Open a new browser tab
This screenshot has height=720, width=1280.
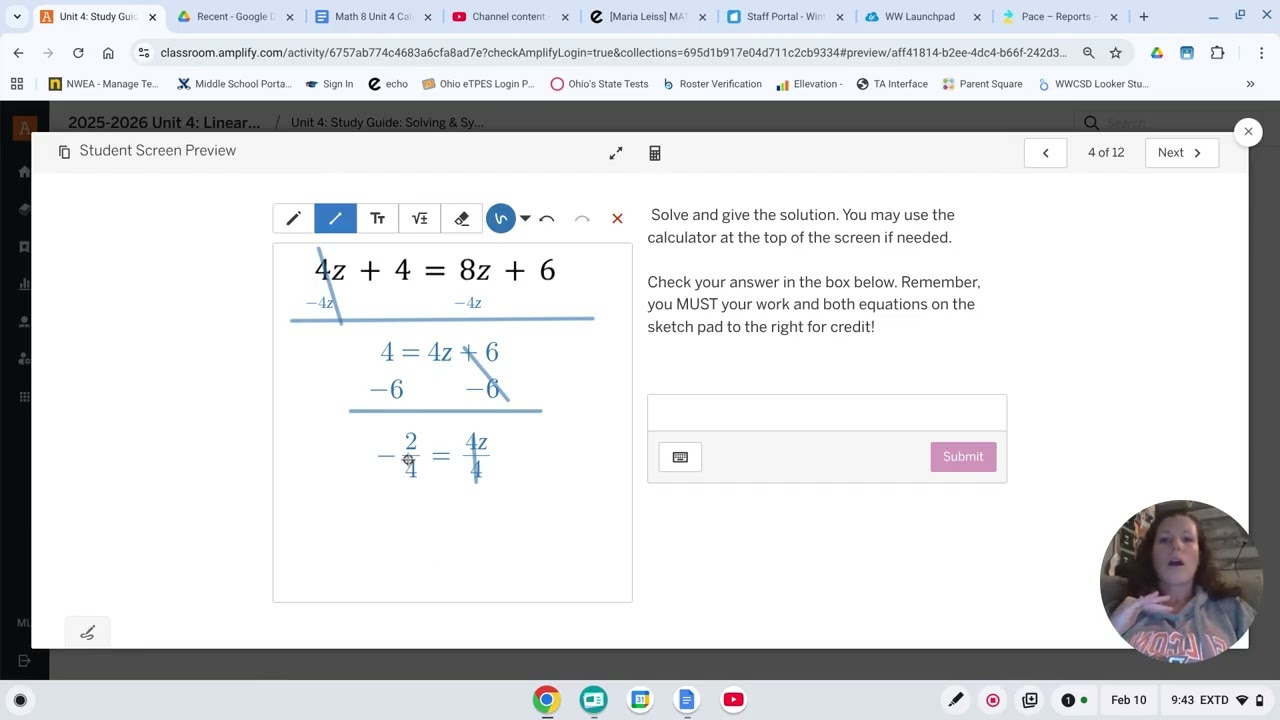pyautogui.click(x=1144, y=17)
